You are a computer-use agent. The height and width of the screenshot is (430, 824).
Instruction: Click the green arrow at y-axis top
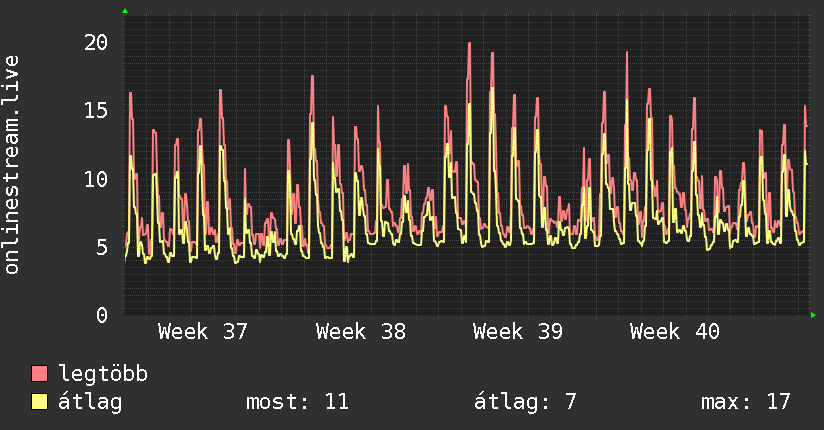125,11
